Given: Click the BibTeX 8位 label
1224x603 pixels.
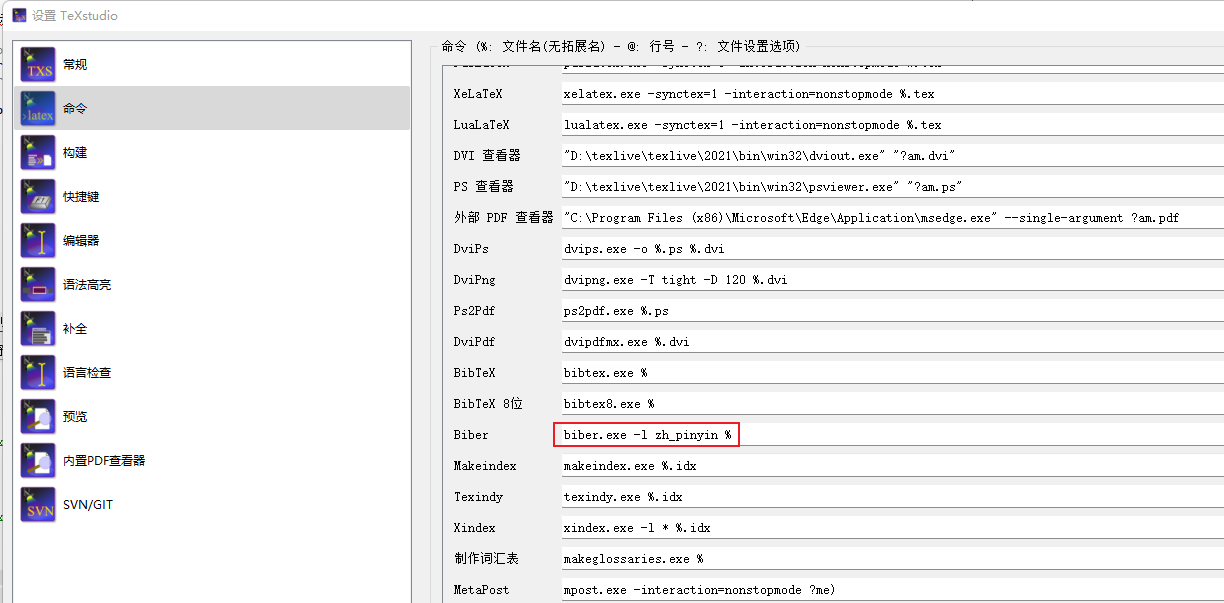Looking at the screenshot, I should point(488,404).
